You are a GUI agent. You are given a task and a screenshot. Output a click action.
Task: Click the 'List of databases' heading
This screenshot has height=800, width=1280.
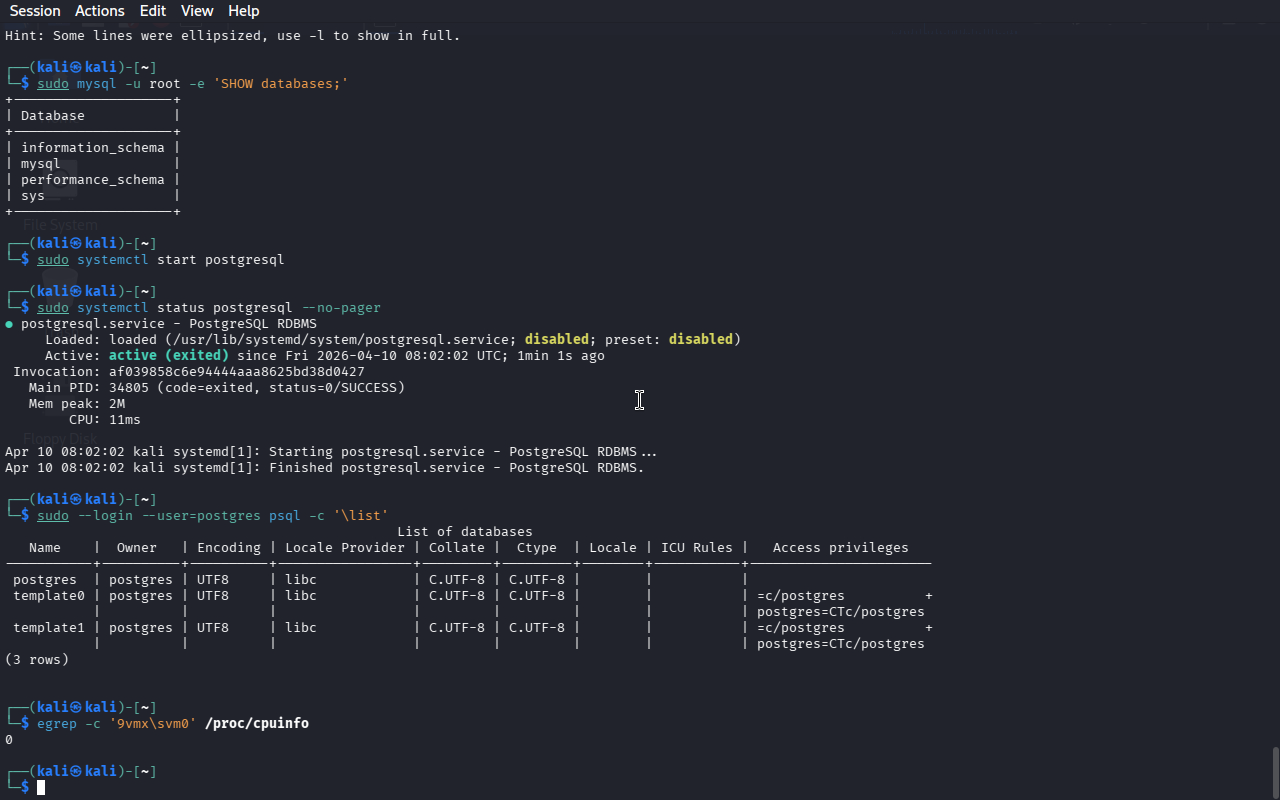click(x=464, y=532)
